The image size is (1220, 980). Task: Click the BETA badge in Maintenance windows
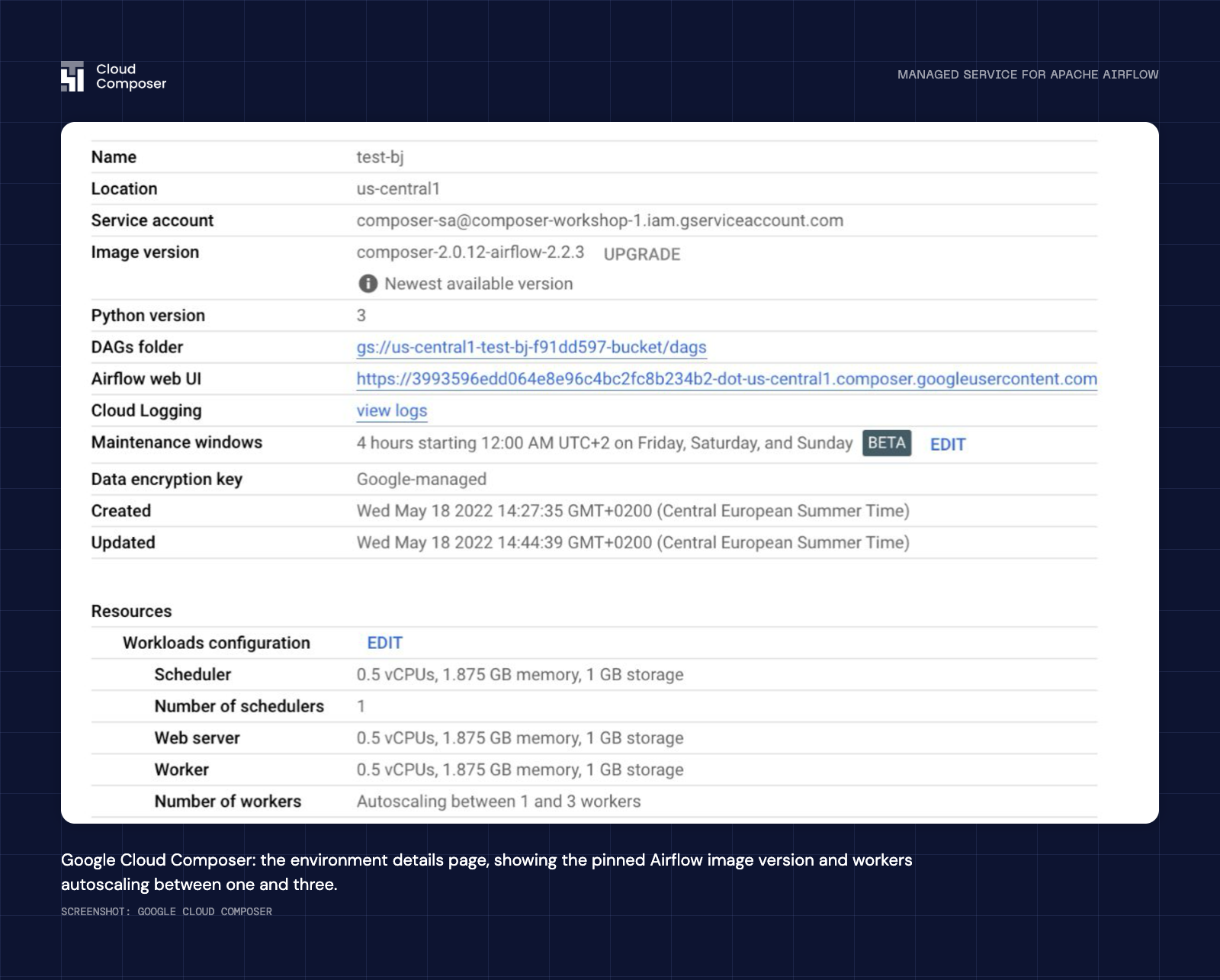click(887, 443)
